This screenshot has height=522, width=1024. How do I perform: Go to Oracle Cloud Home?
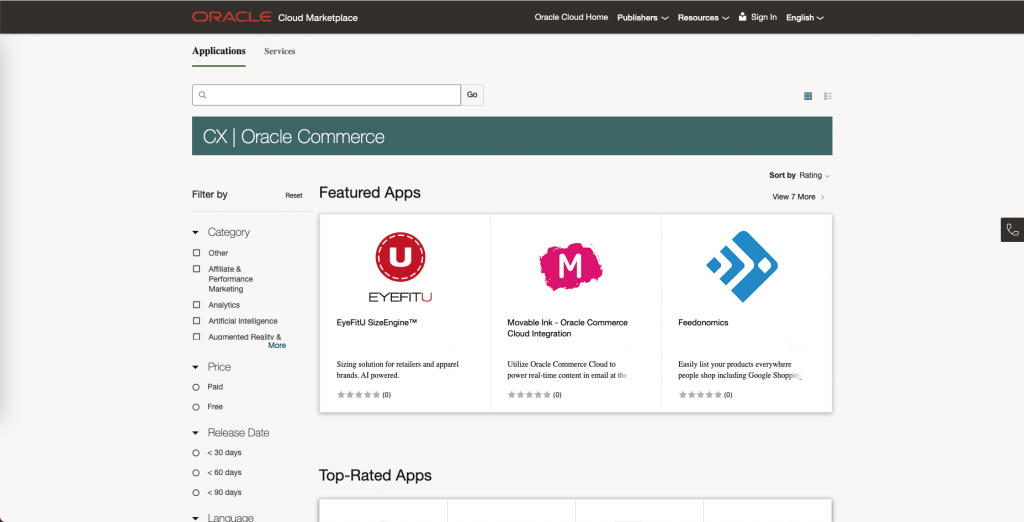pyautogui.click(x=571, y=17)
